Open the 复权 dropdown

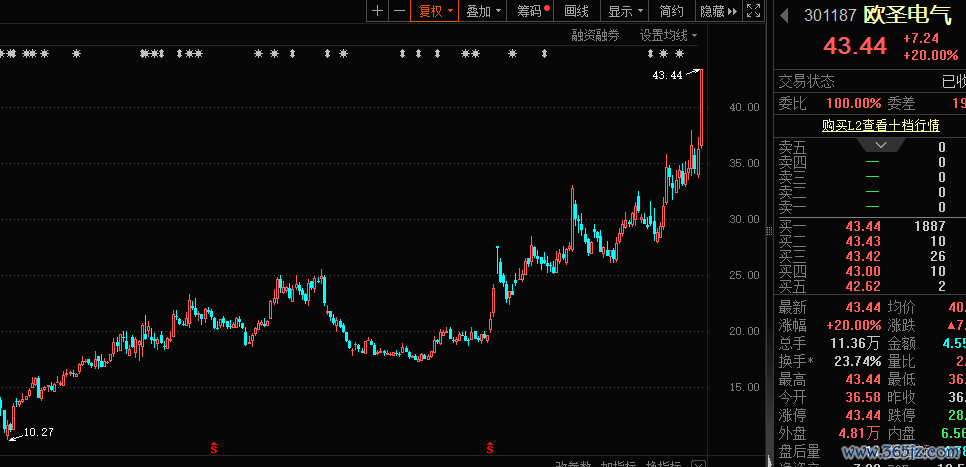click(436, 11)
